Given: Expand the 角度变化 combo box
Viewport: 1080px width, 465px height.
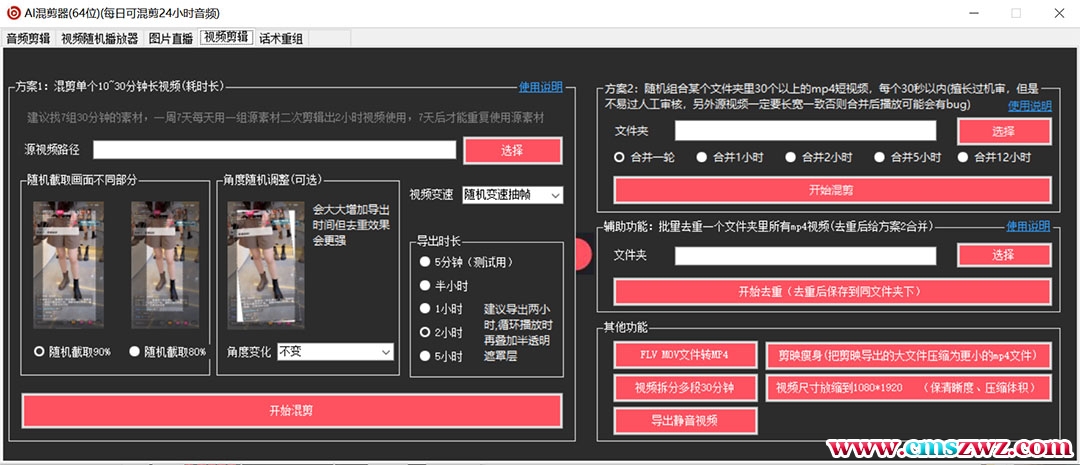Looking at the screenshot, I should (335, 351).
